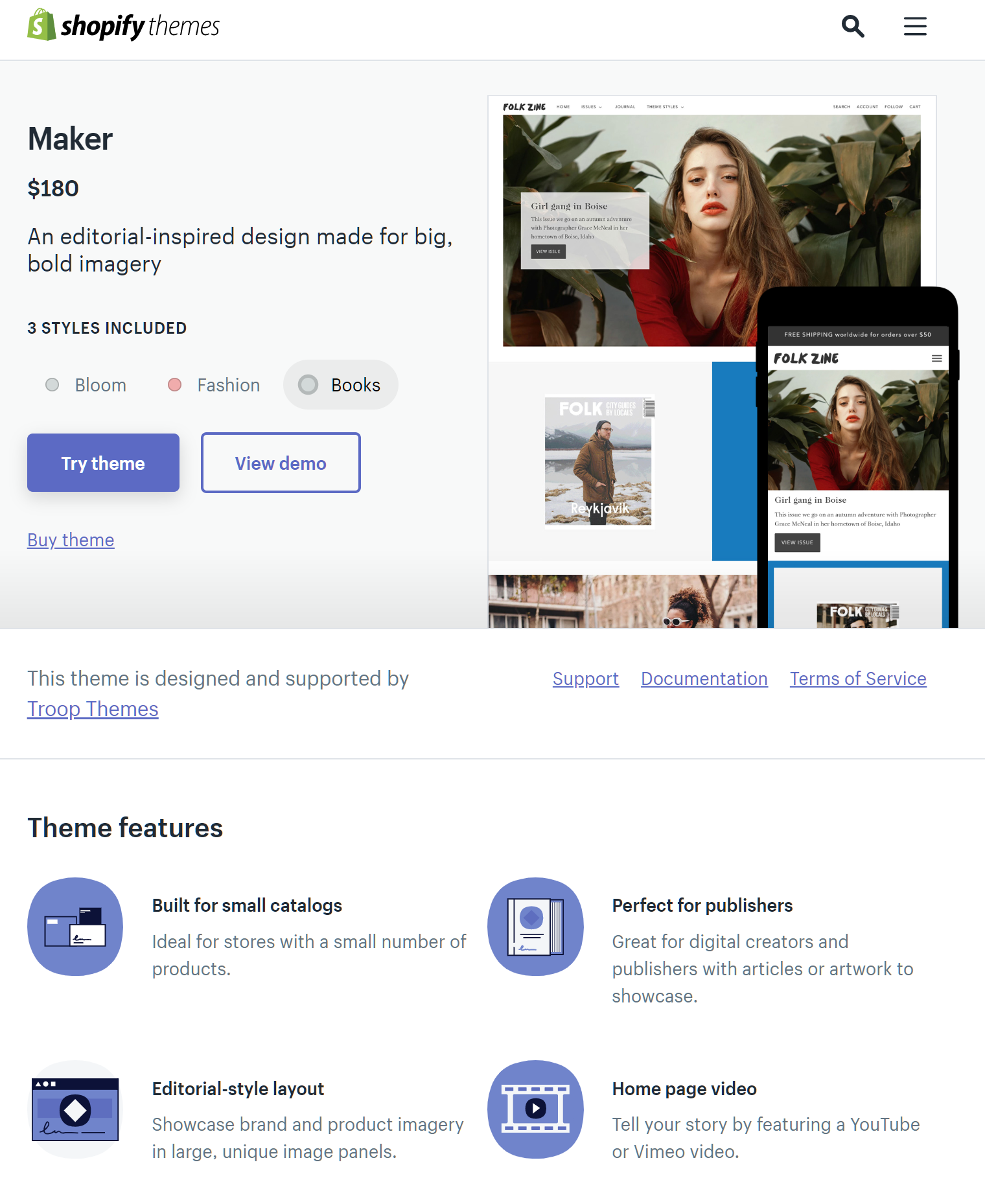This screenshot has width=985, height=1204.
Task: Click the editorial-style layout icon
Action: (x=75, y=1109)
